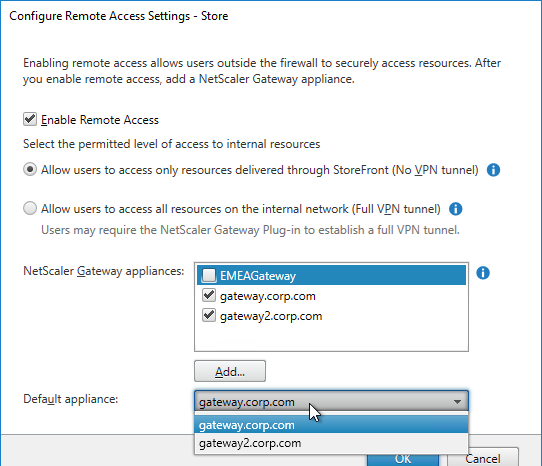Click info icon next to gateway appliances list
542x466 pixels.
[483, 273]
